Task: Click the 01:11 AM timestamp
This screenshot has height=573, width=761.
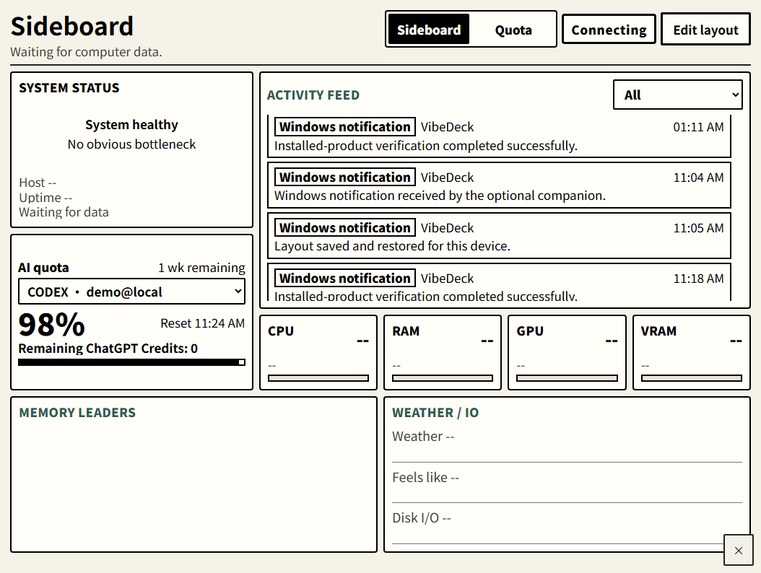Action: pyautogui.click(x=698, y=127)
